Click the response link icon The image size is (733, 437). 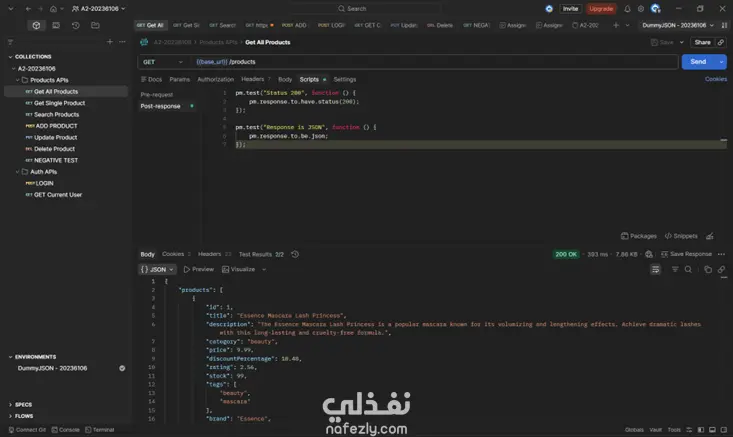(x=721, y=269)
